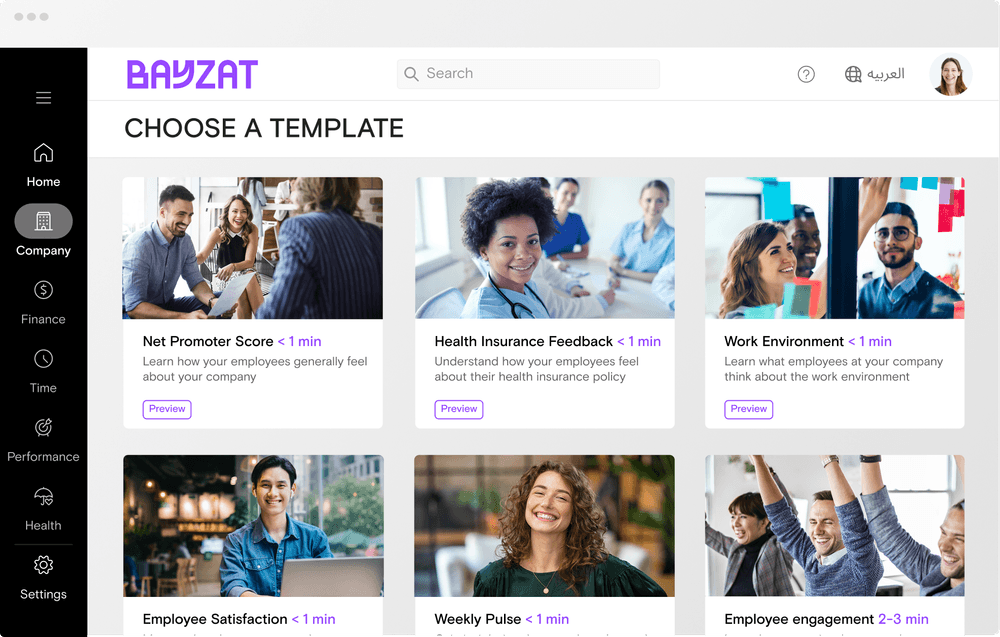Click the help question mark icon
This screenshot has height=637, width=1000.
[x=806, y=75]
